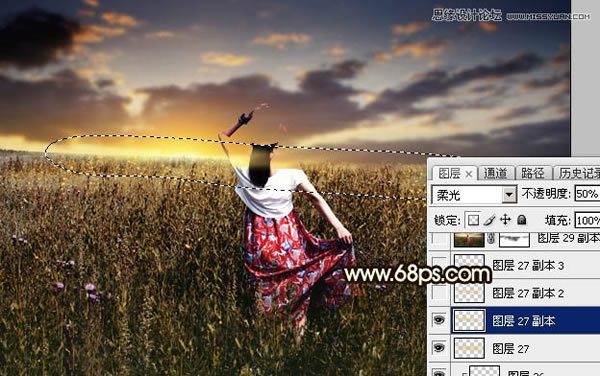600x376 pixels.
Task: Switch to the 路径 tab
Action: point(532,173)
